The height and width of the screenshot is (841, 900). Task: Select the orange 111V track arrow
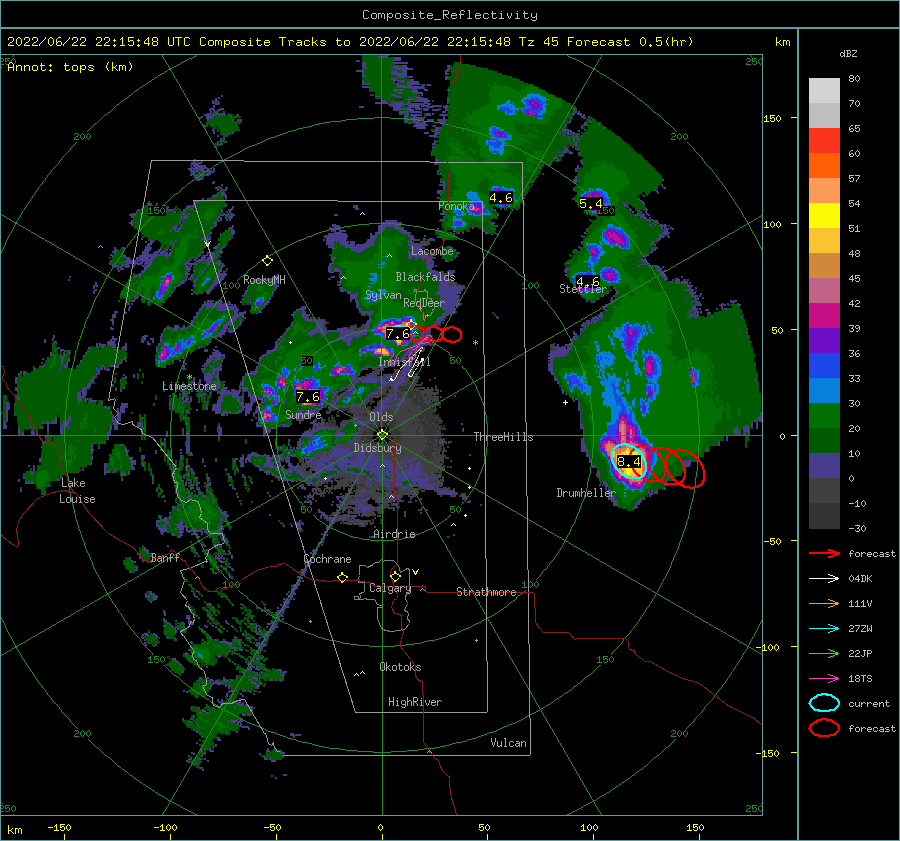[824, 603]
